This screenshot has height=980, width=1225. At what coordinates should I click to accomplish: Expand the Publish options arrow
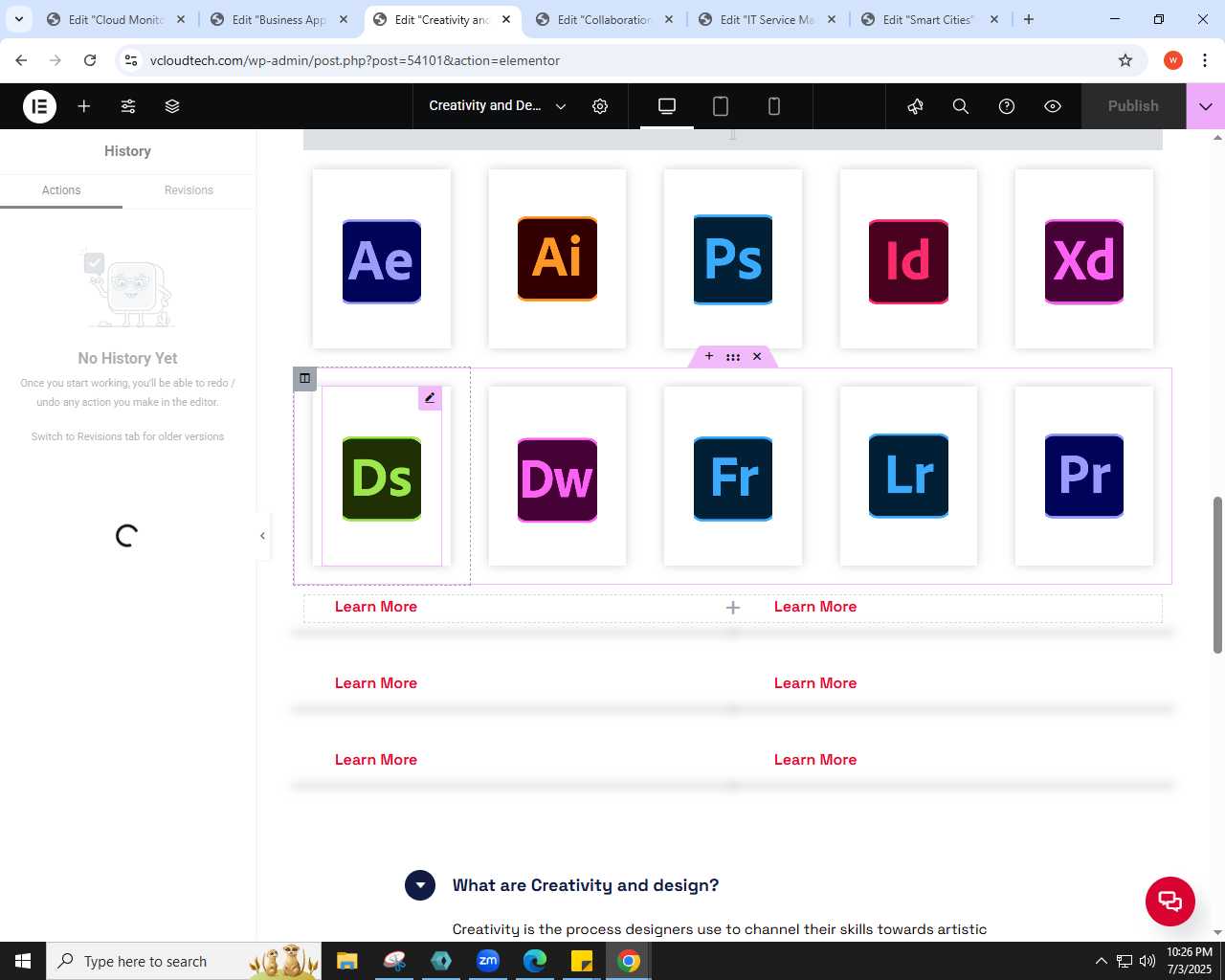tap(1206, 106)
